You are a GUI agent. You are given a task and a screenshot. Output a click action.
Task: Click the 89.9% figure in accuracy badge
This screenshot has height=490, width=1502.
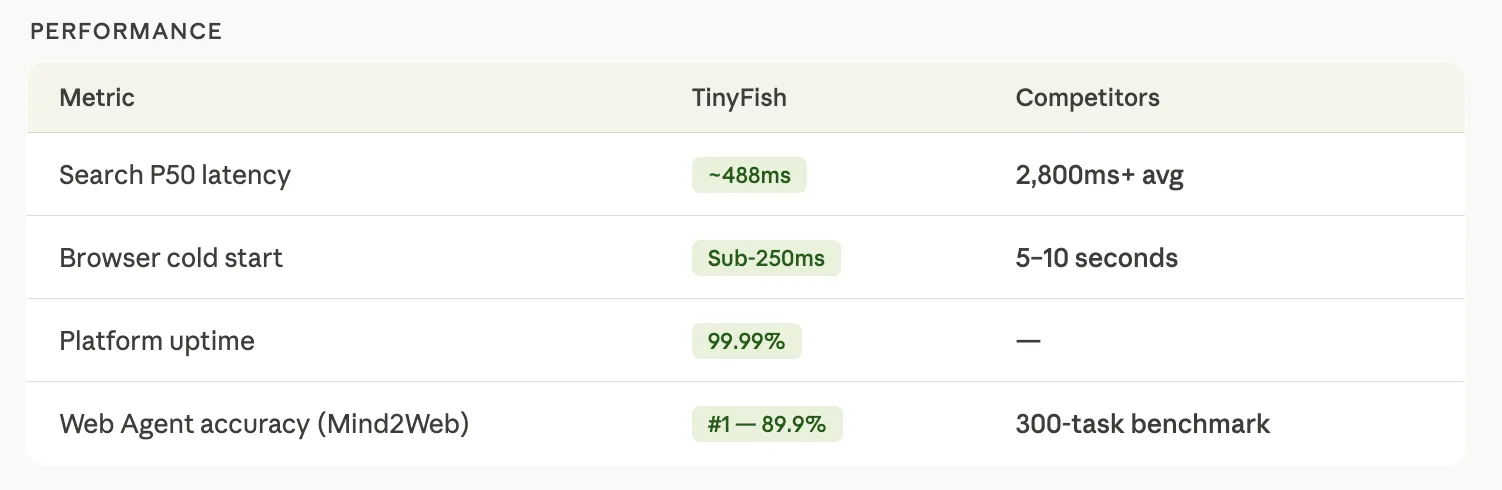pyautogui.click(x=793, y=424)
